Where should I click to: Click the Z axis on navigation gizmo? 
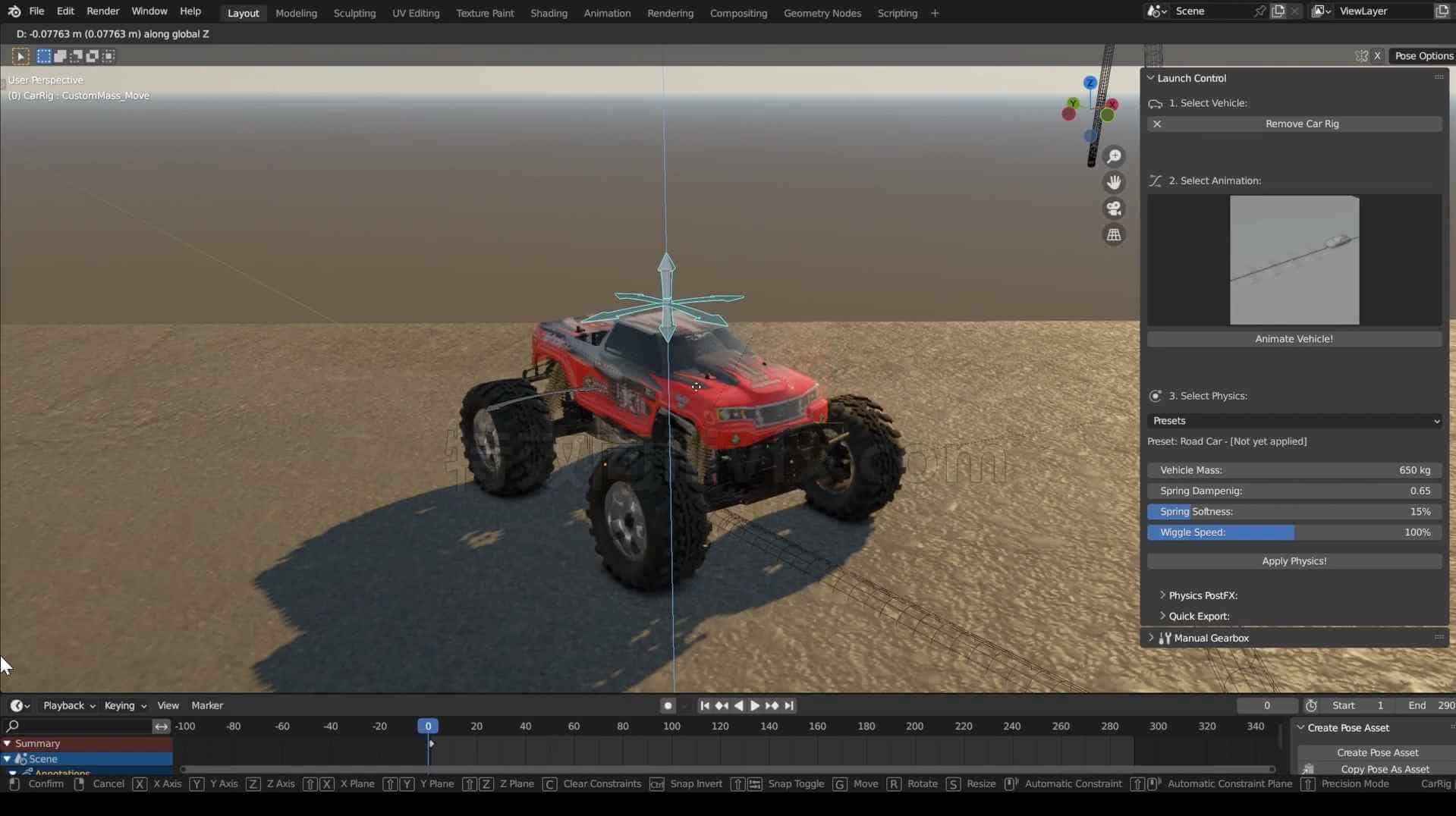tap(1090, 83)
